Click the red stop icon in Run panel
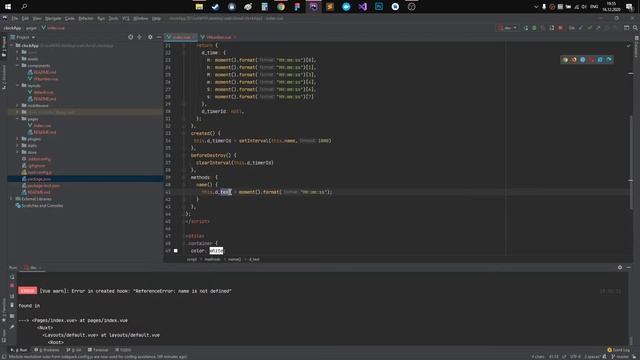The image size is (640, 360). point(12,286)
